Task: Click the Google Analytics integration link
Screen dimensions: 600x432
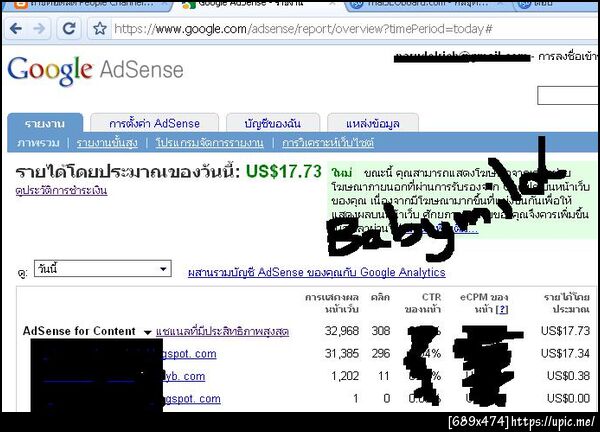Action: [x=317, y=272]
